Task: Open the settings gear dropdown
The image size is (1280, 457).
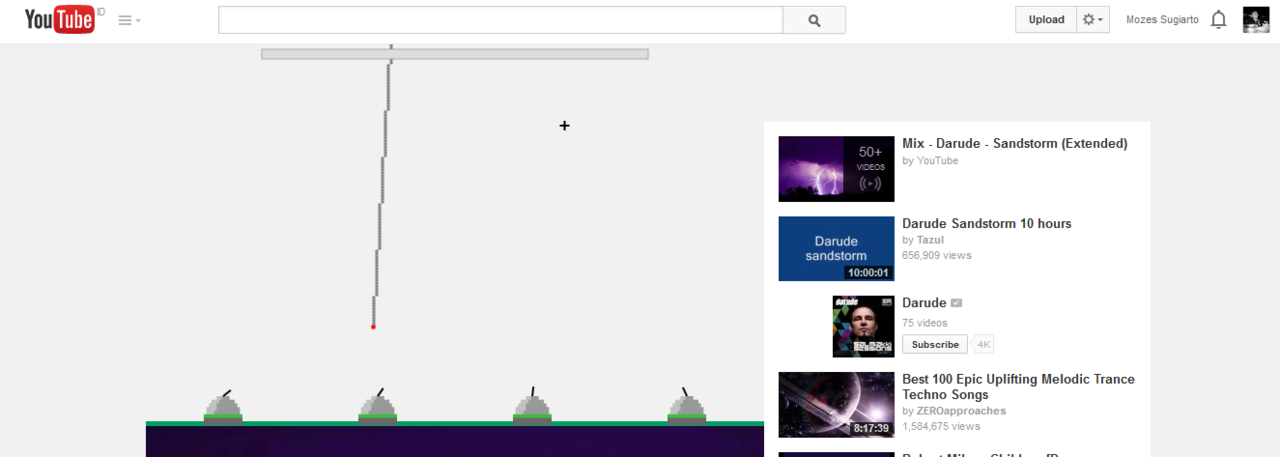Action: [x=1094, y=20]
